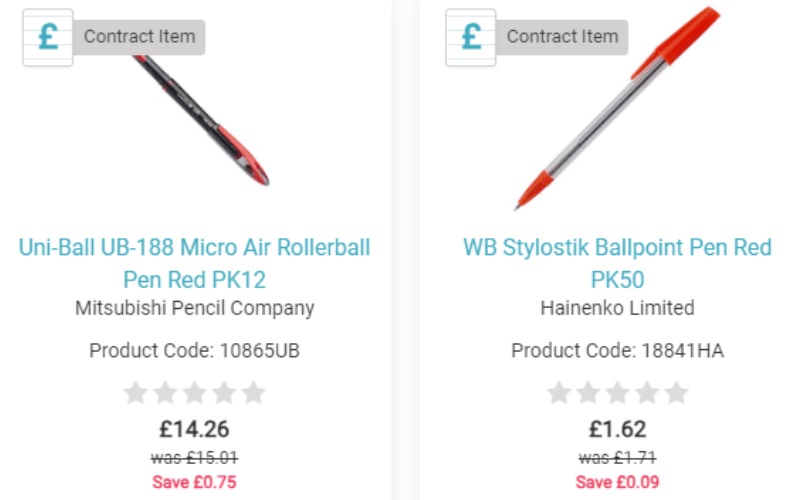The height and width of the screenshot is (500, 800).
Task: Click Mitsubishi Pencil Company brand text
Action: (x=194, y=308)
